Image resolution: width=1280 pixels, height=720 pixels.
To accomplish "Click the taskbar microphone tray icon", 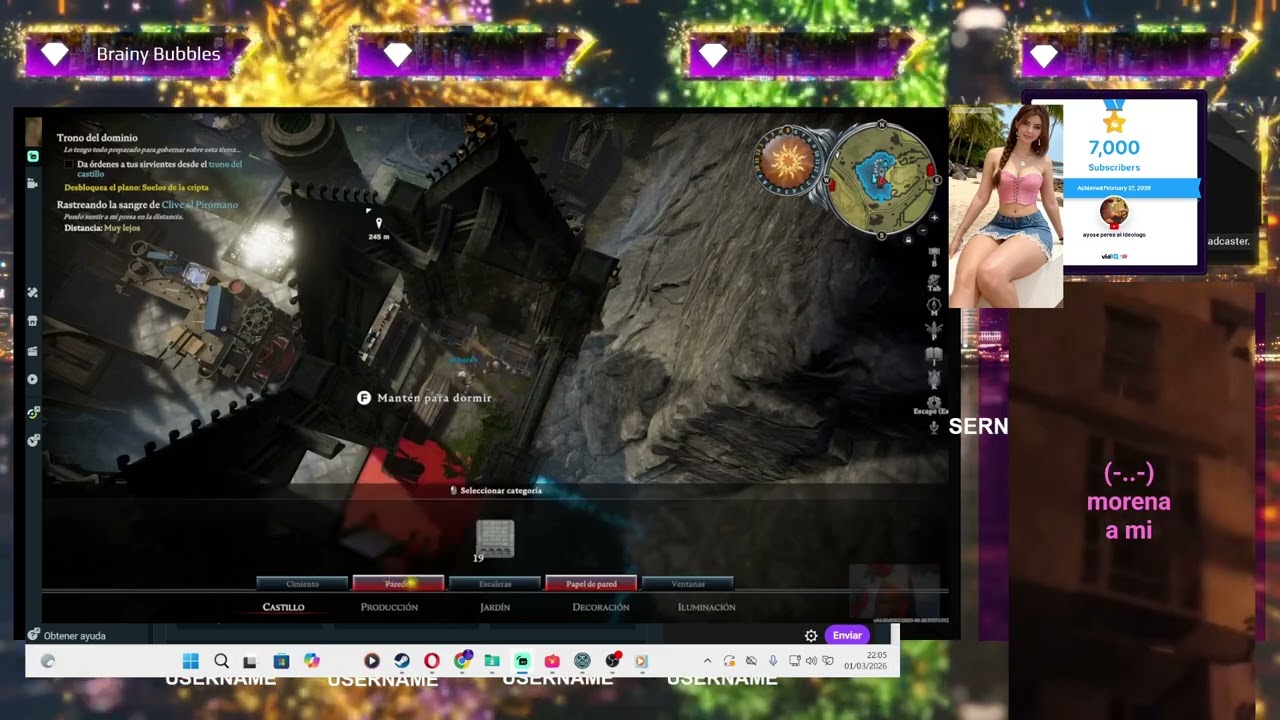I will pos(773,661).
